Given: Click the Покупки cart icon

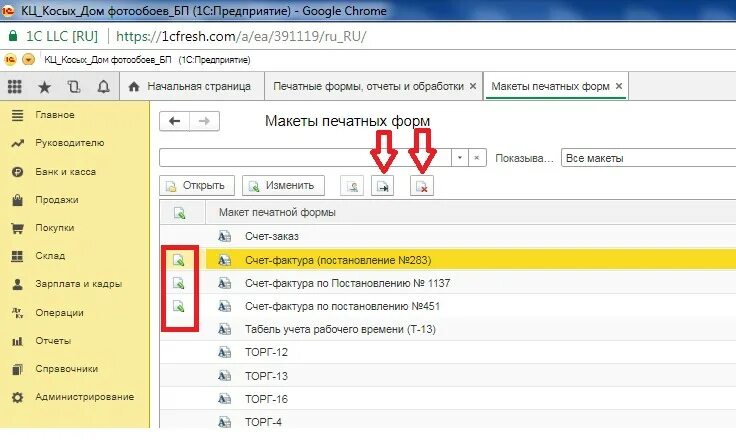Looking at the screenshot, I should [x=17, y=229].
